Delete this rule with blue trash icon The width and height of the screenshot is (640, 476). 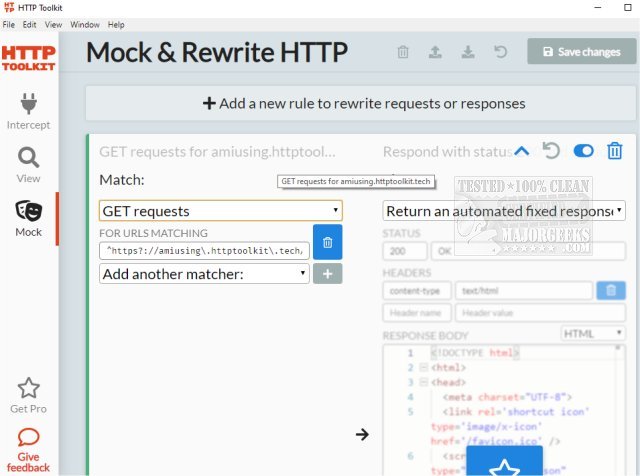(615, 151)
